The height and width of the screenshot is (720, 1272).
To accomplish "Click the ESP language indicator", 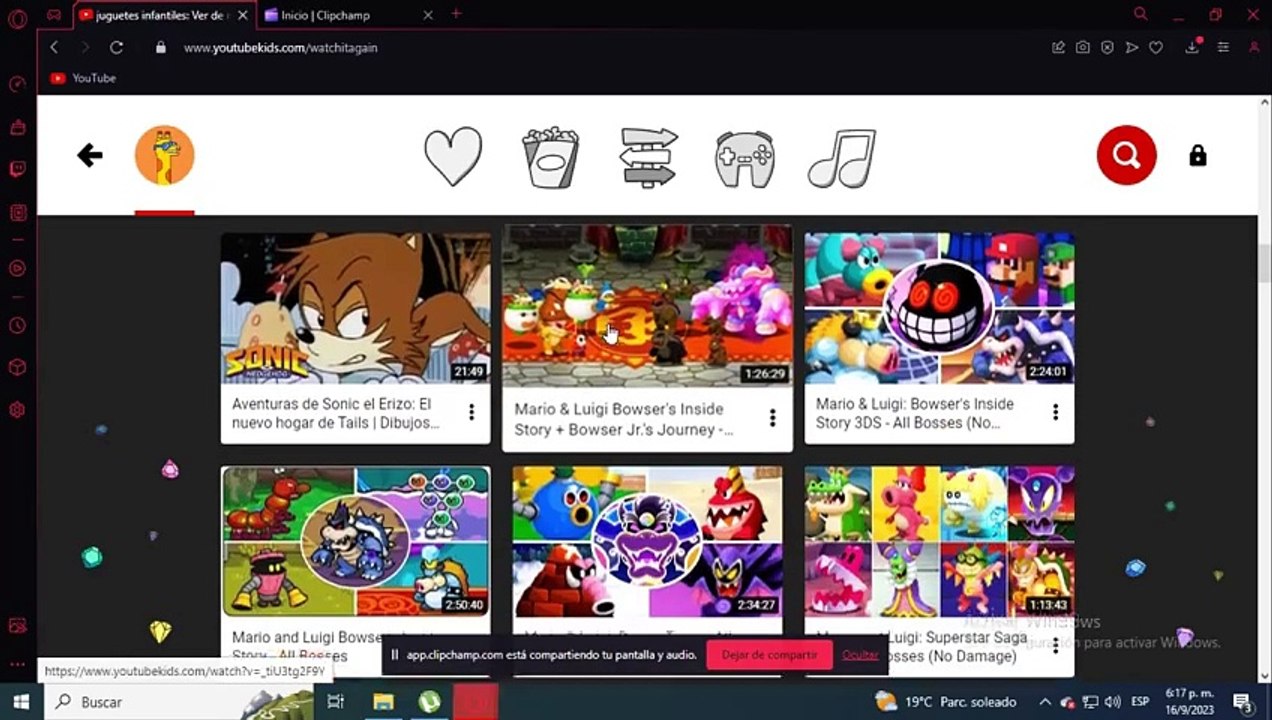I will pos(1140,702).
